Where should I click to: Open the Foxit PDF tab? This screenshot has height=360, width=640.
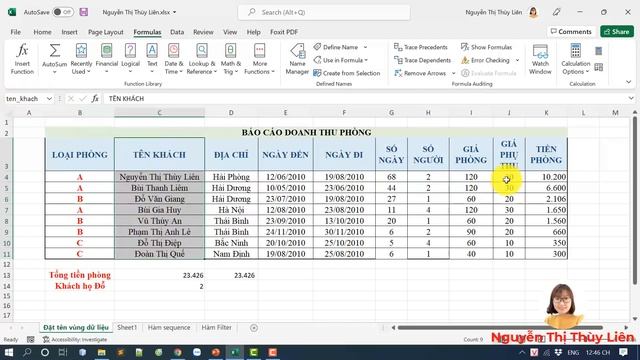click(284, 32)
